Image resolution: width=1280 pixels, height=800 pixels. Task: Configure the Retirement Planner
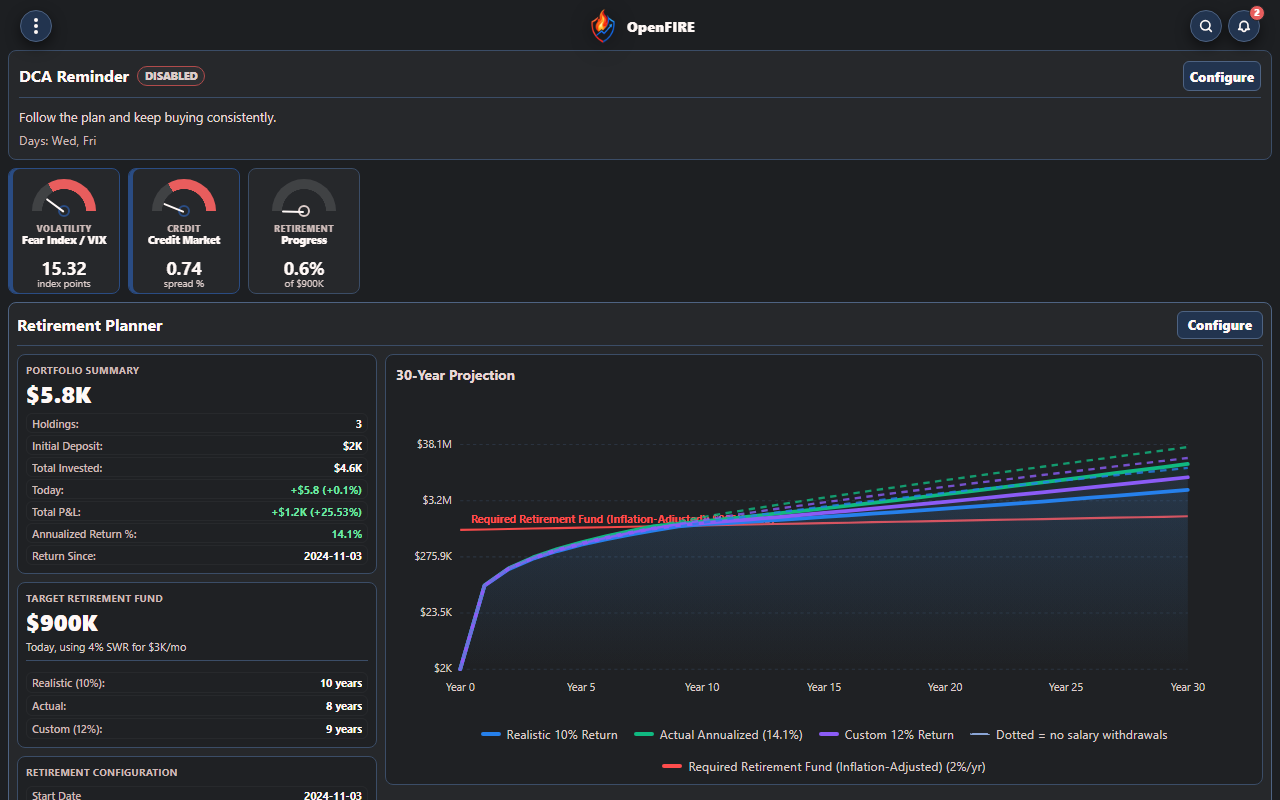(1219, 325)
